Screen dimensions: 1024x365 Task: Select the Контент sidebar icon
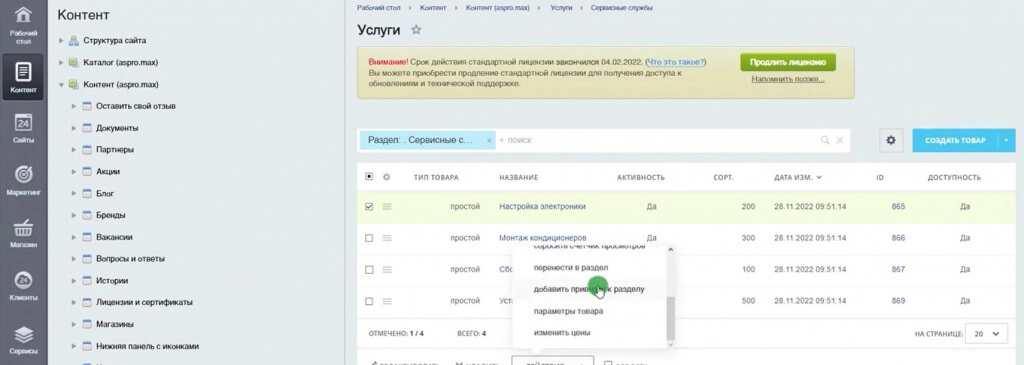(x=23, y=77)
